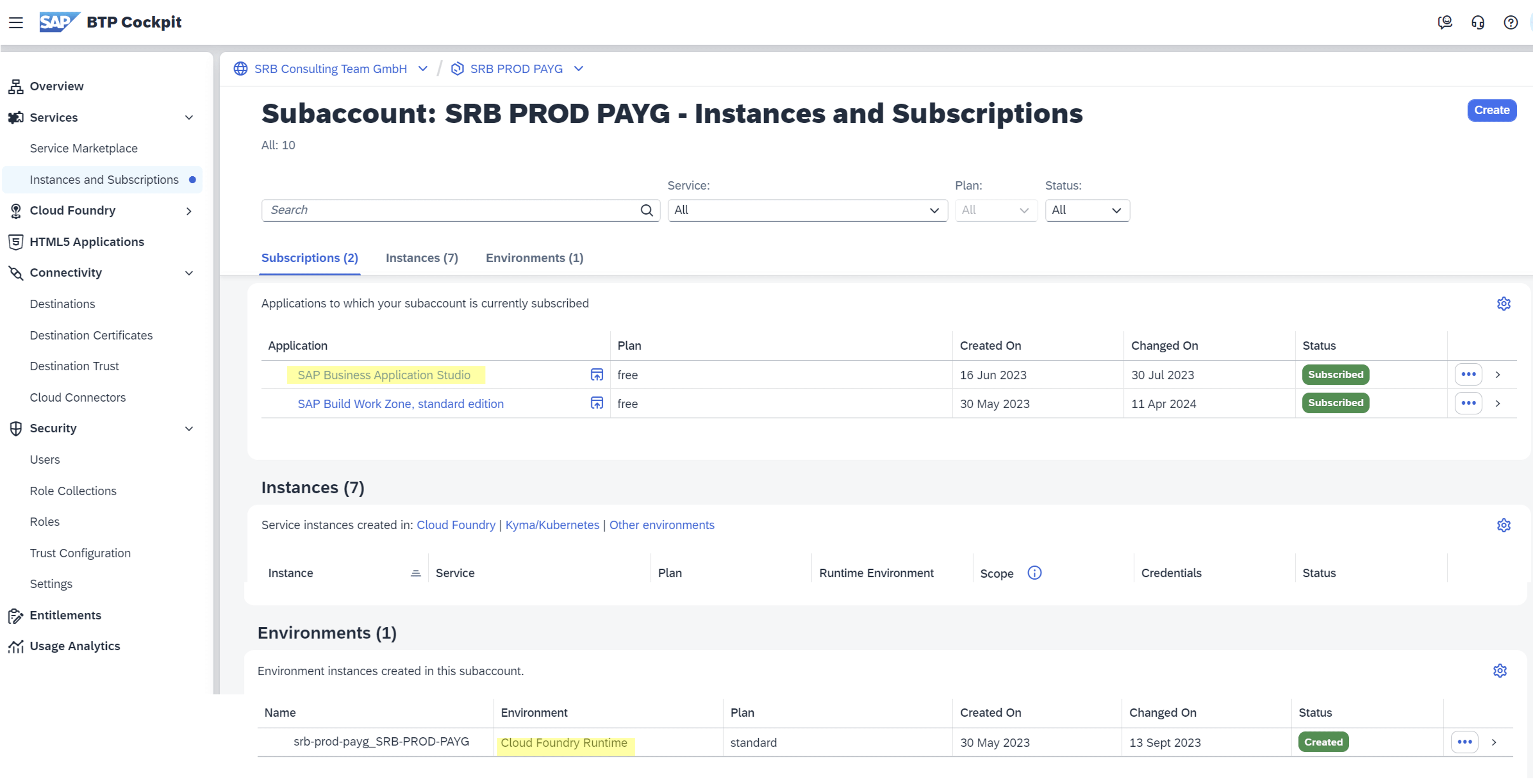Open Destinations in sidebar

point(62,304)
